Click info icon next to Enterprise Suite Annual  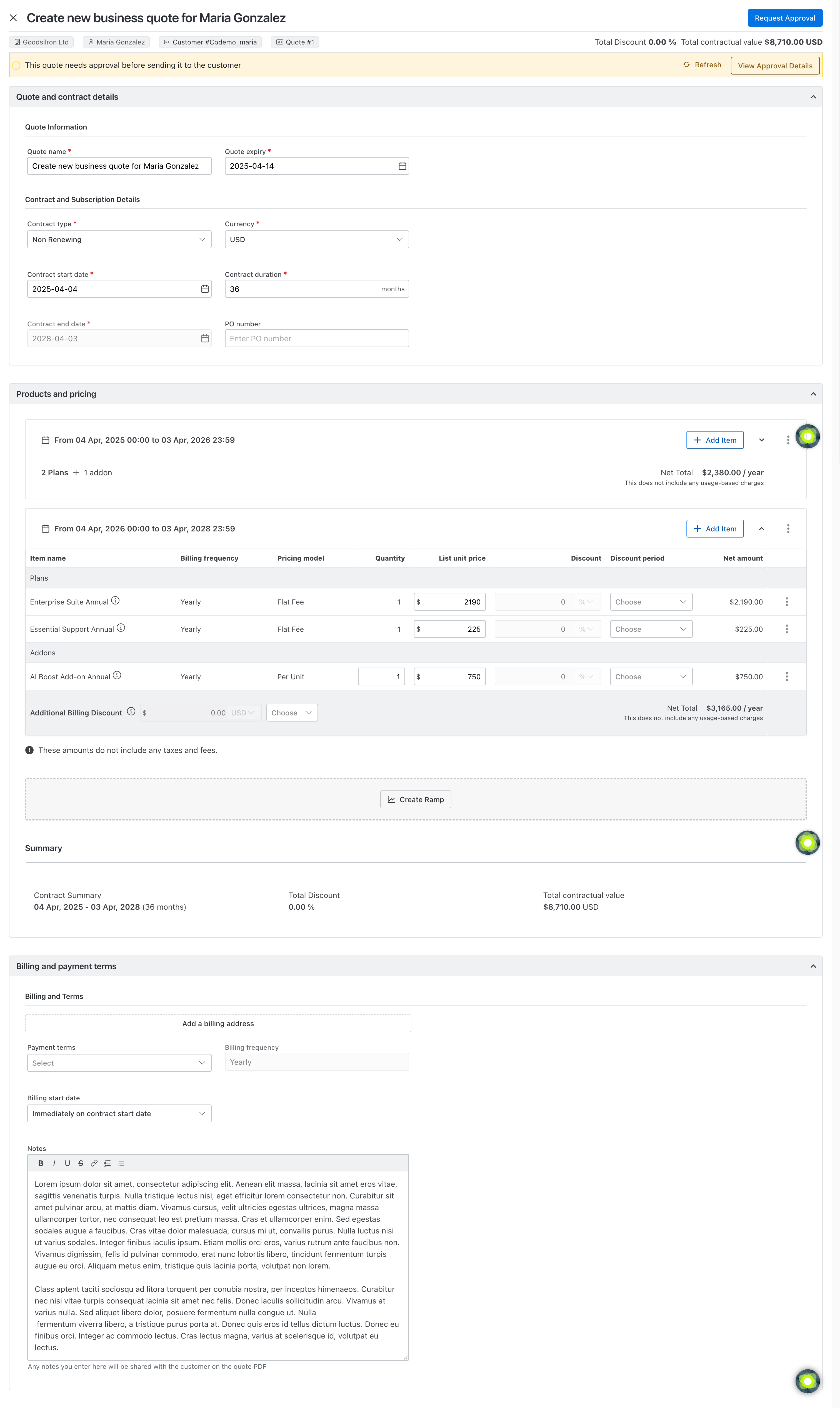pos(116,600)
